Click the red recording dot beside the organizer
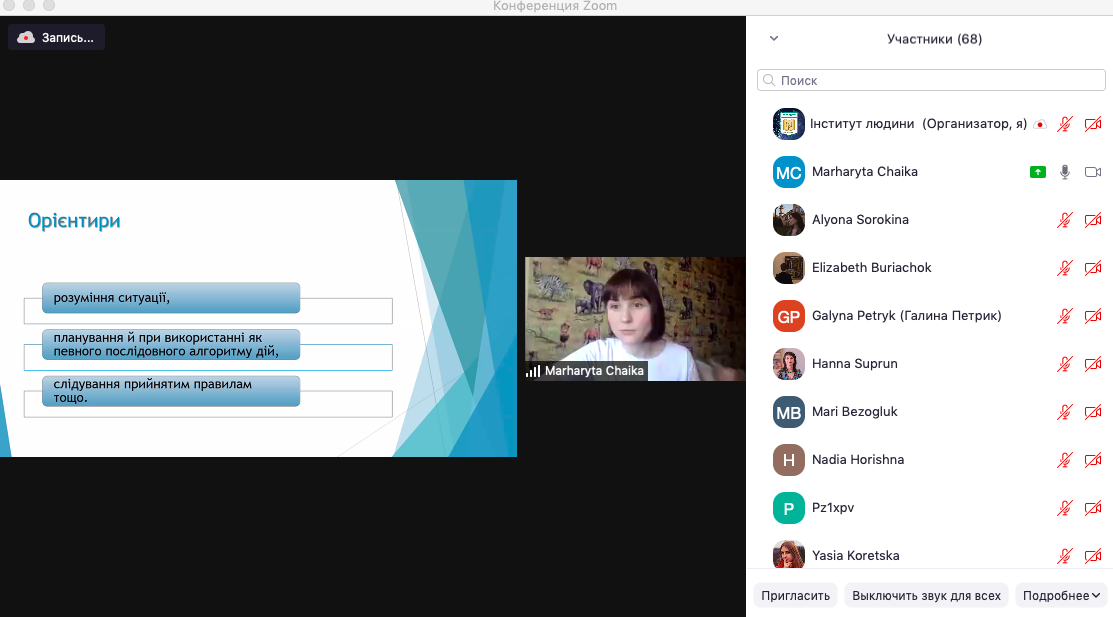This screenshot has height=617, width=1113. coord(1040,125)
